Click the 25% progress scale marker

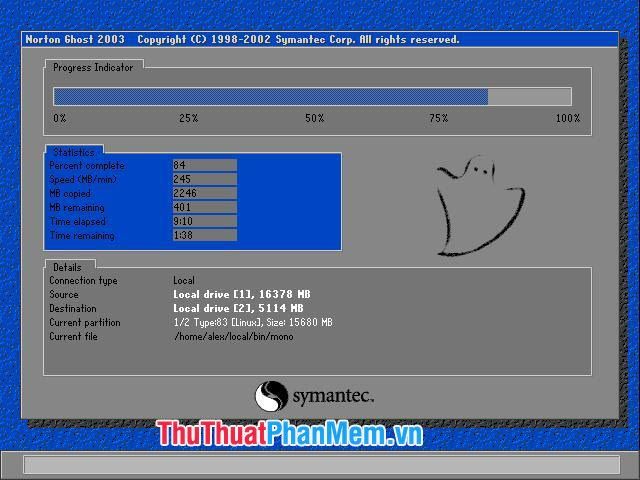(x=189, y=118)
